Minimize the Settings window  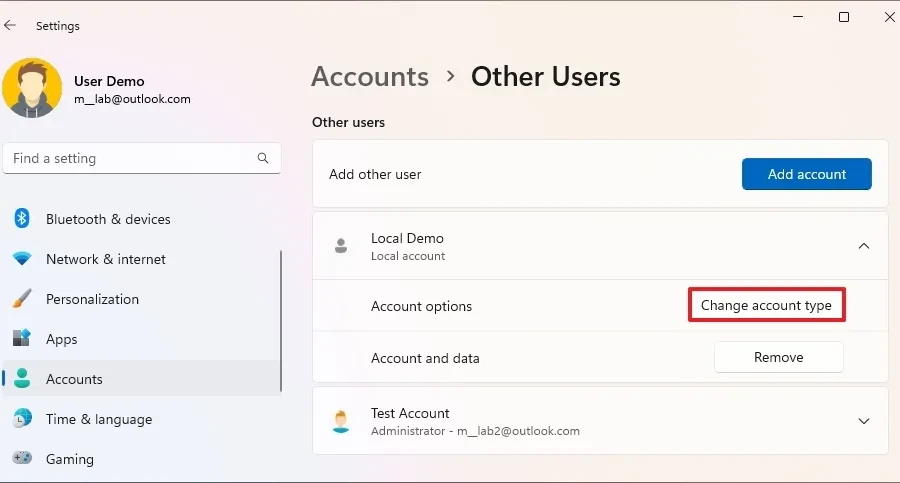798,17
